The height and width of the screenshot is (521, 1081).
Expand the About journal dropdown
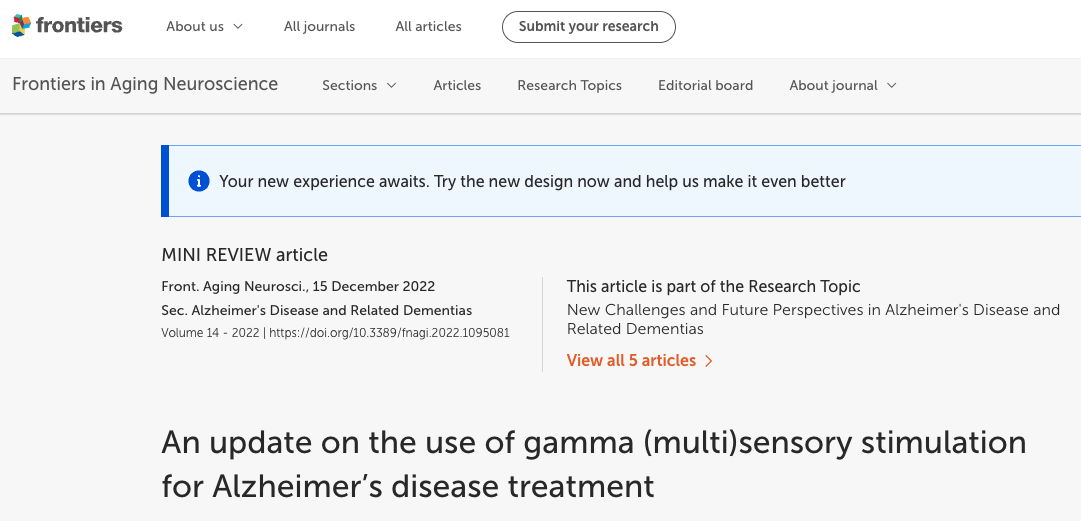click(x=842, y=85)
